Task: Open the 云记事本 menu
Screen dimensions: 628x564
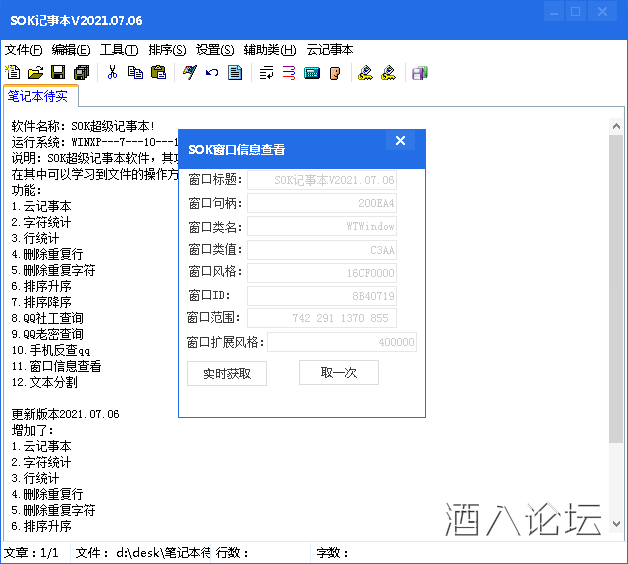Action: [330, 50]
